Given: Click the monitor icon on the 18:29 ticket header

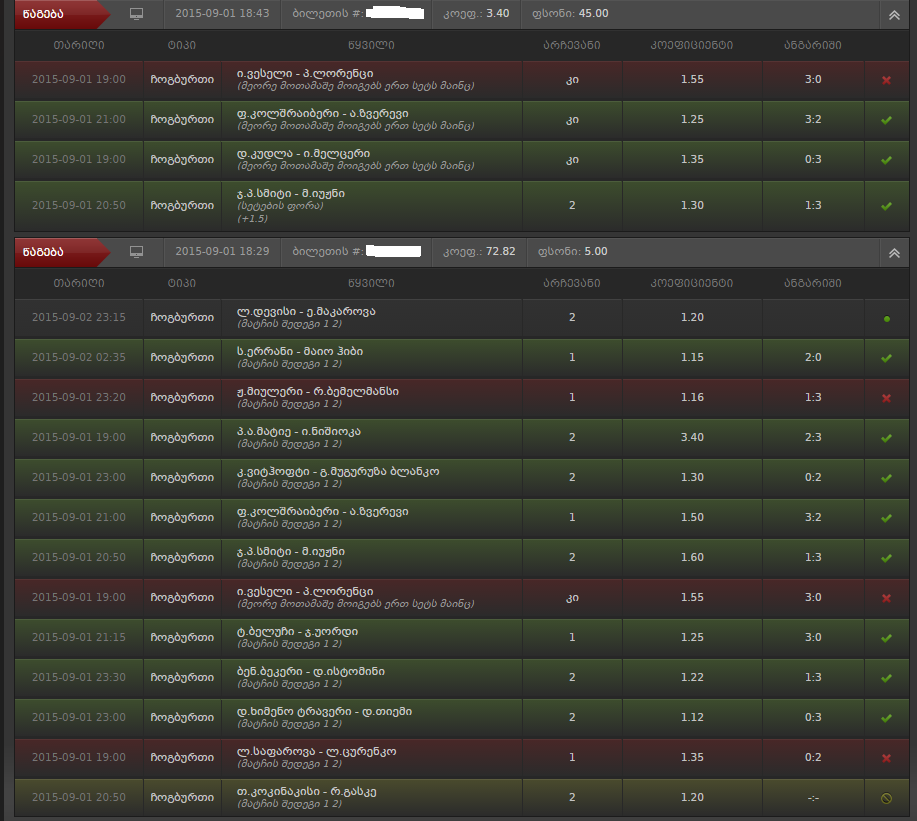Looking at the screenshot, I should [136, 252].
